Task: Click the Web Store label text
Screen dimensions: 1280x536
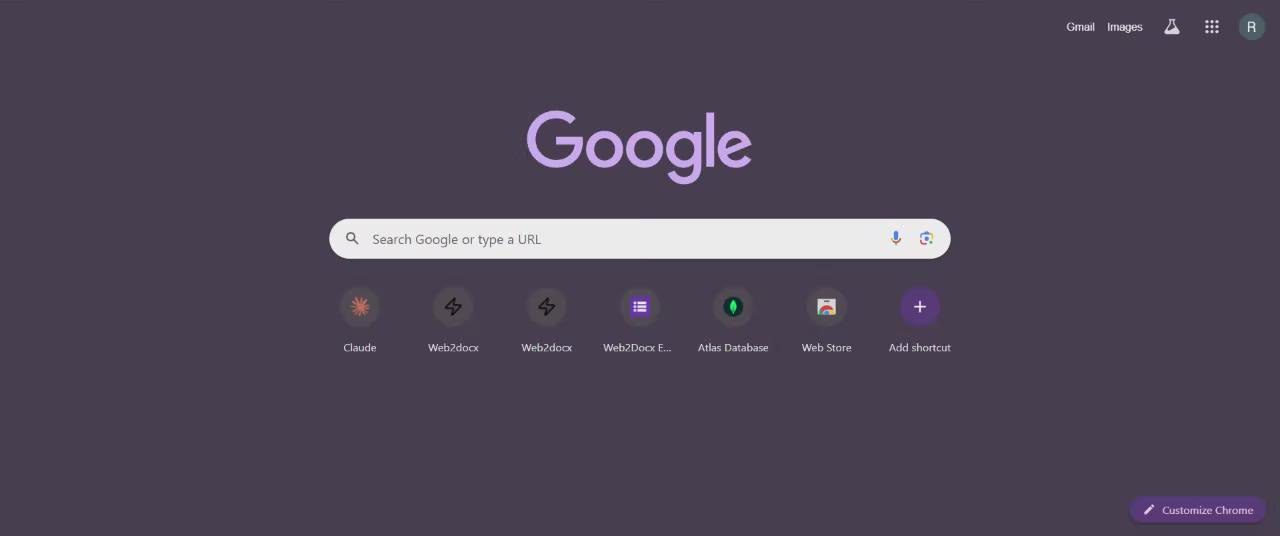Action: point(826,348)
